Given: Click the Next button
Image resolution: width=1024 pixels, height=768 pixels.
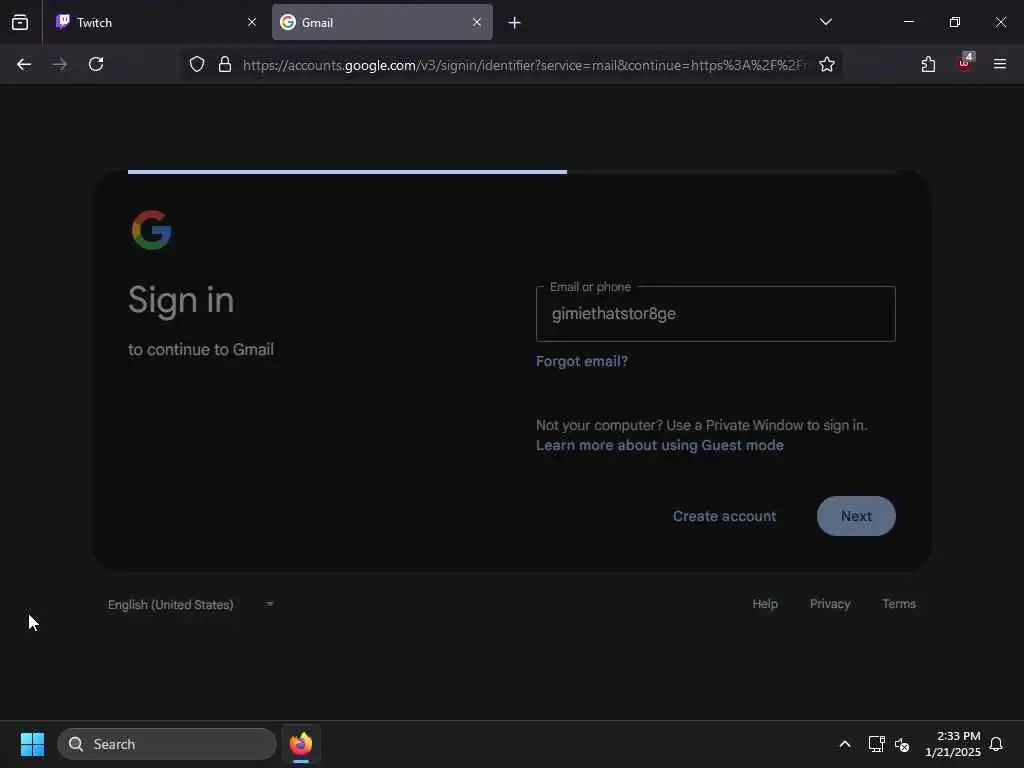Looking at the screenshot, I should pyautogui.click(x=856, y=516).
